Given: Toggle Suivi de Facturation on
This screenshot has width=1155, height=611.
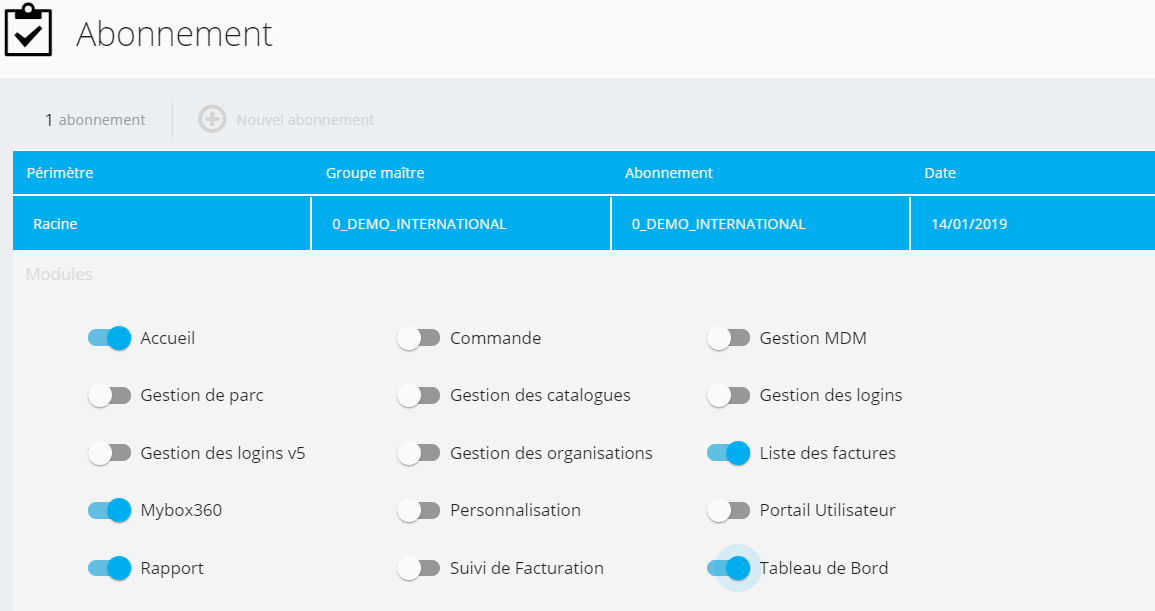Looking at the screenshot, I should [418, 568].
